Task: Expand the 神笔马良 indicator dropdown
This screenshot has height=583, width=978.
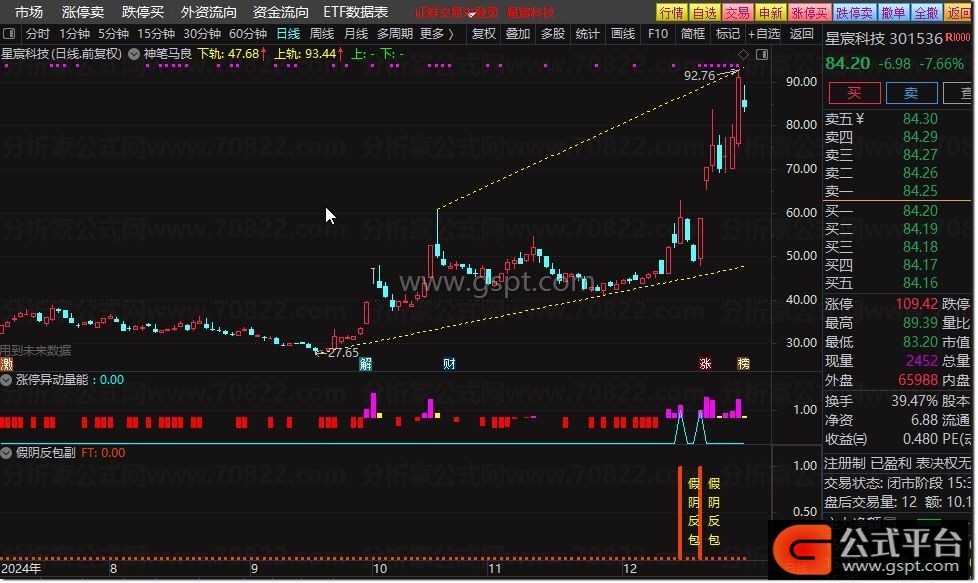Action: point(133,54)
